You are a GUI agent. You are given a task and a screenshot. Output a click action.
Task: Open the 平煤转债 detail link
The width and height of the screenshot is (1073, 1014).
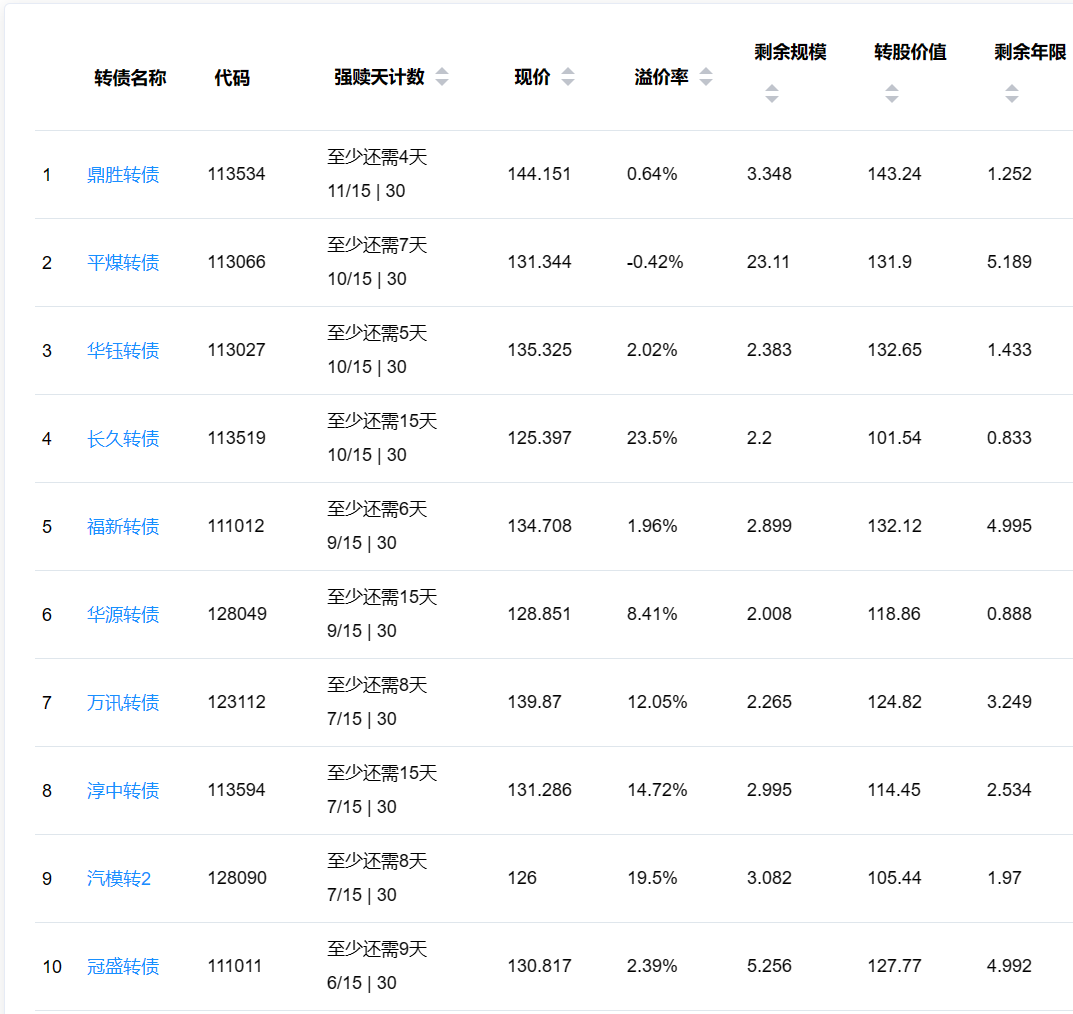pyautogui.click(x=123, y=263)
